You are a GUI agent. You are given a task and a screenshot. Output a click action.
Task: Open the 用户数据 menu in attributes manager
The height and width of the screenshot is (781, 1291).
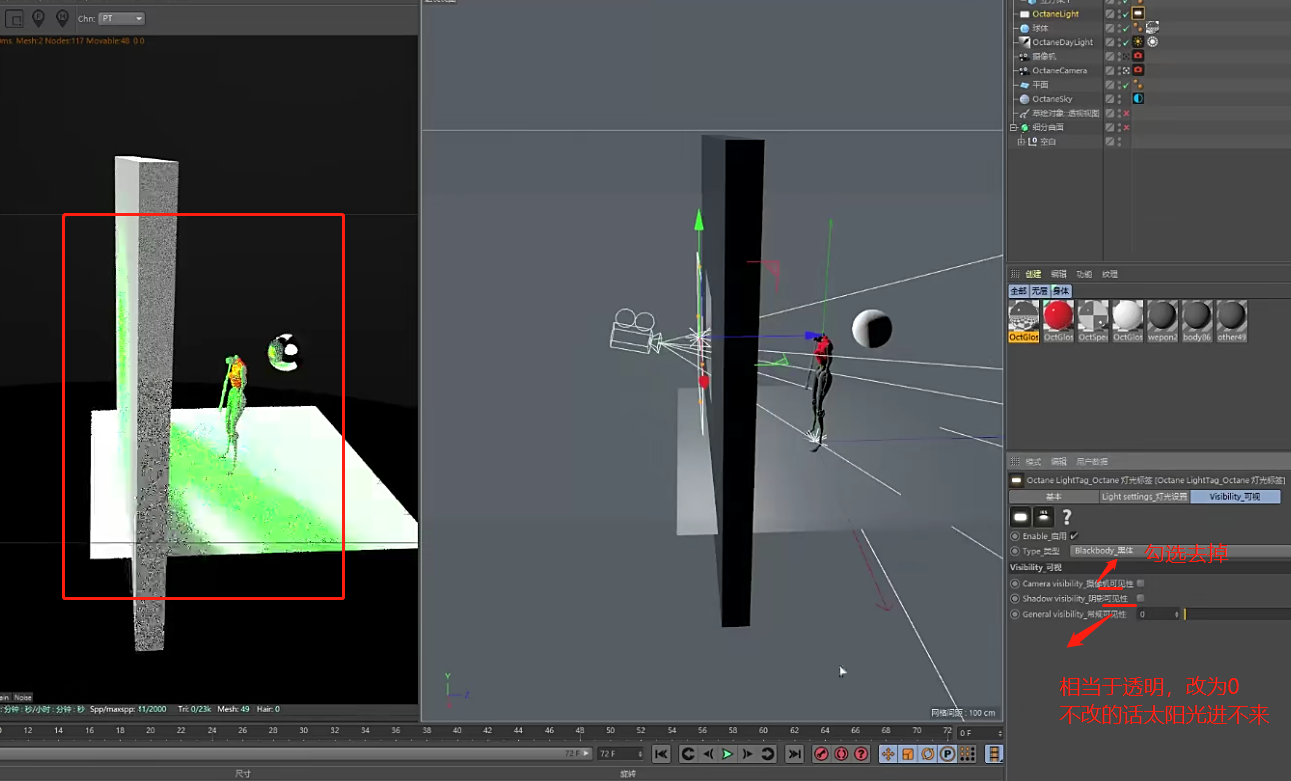coord(1092,462)
